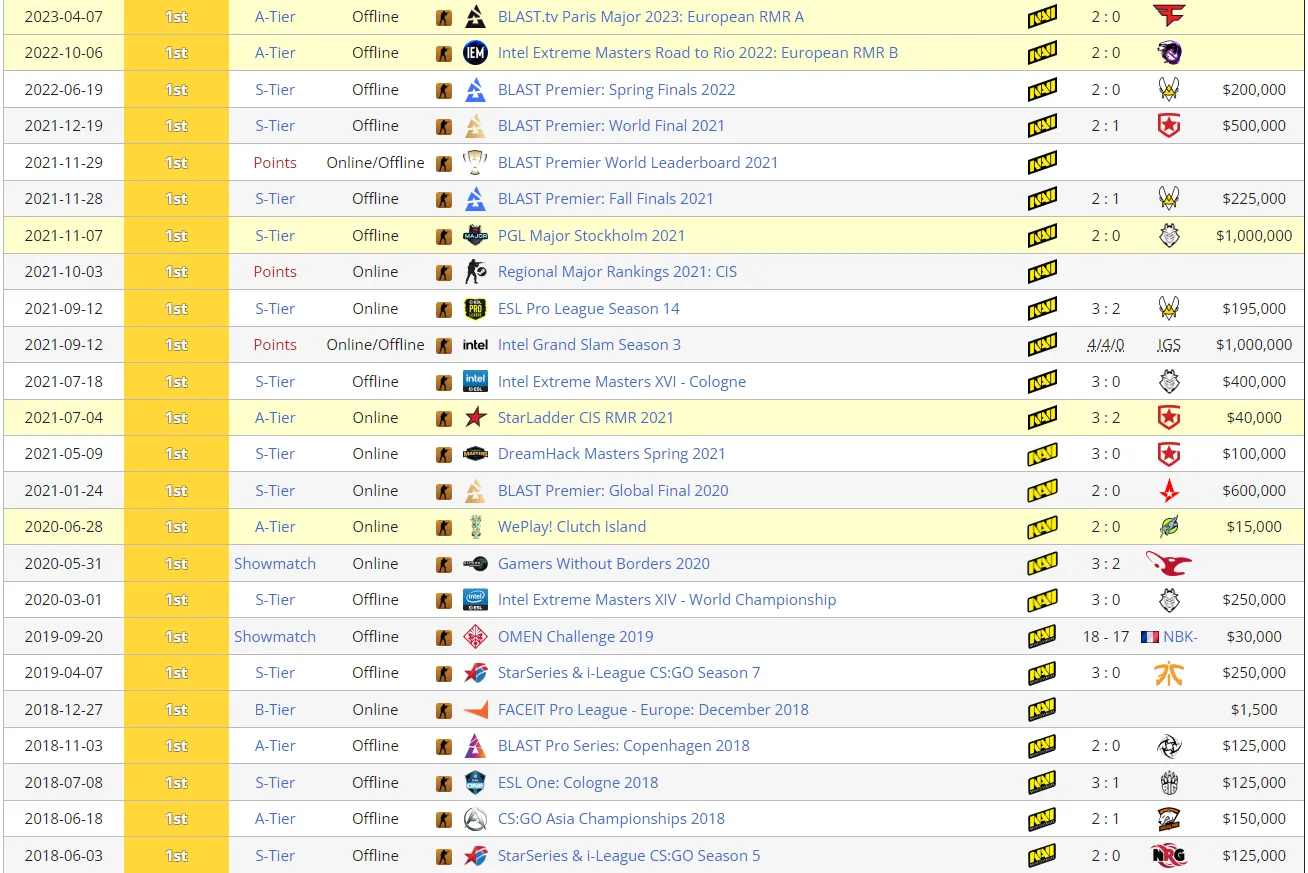Click the 18 - 17 score in the OMEN Challenge row

point(1106,636)
